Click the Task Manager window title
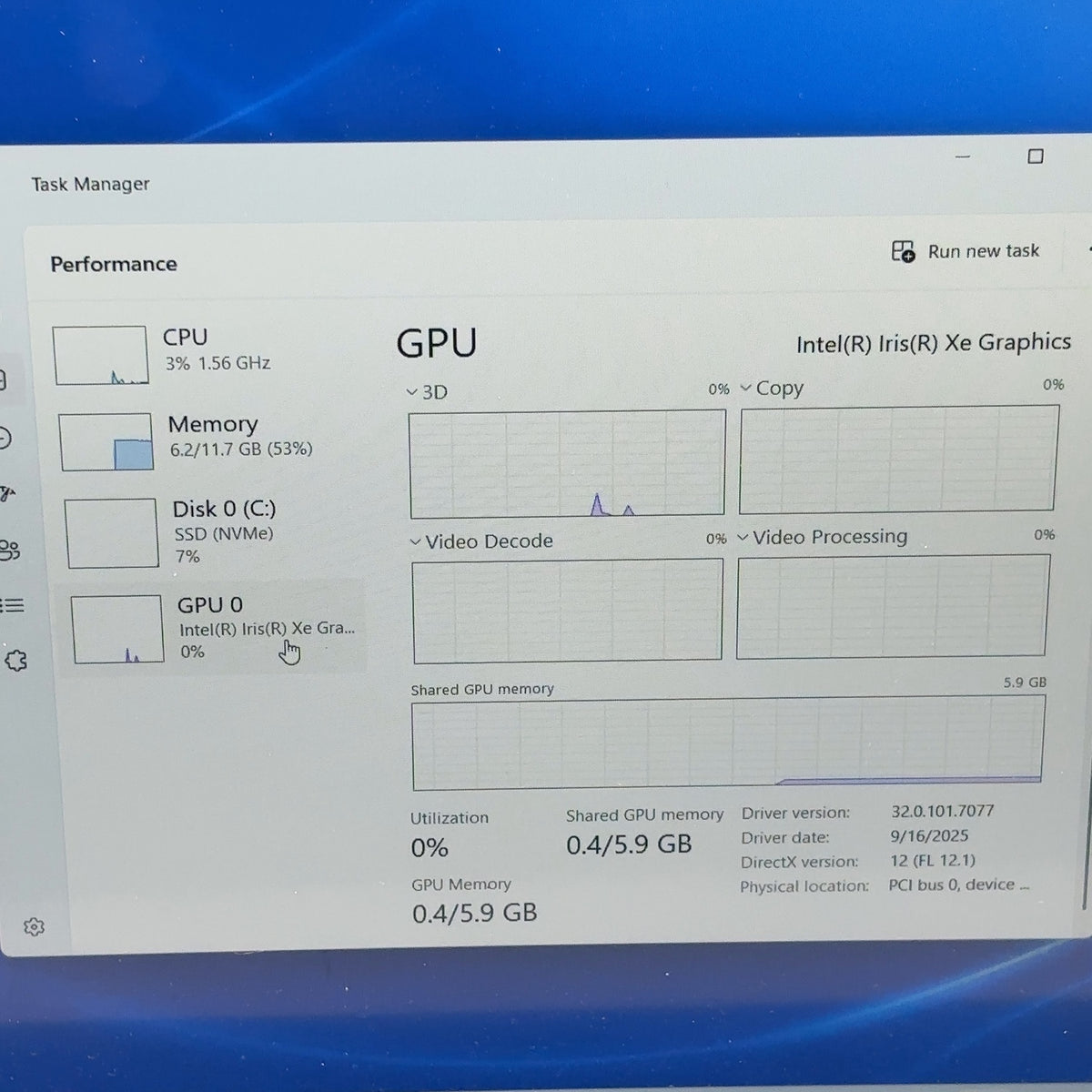Viewport: 1092px width, 1092px height. click(x=90, y=184)
